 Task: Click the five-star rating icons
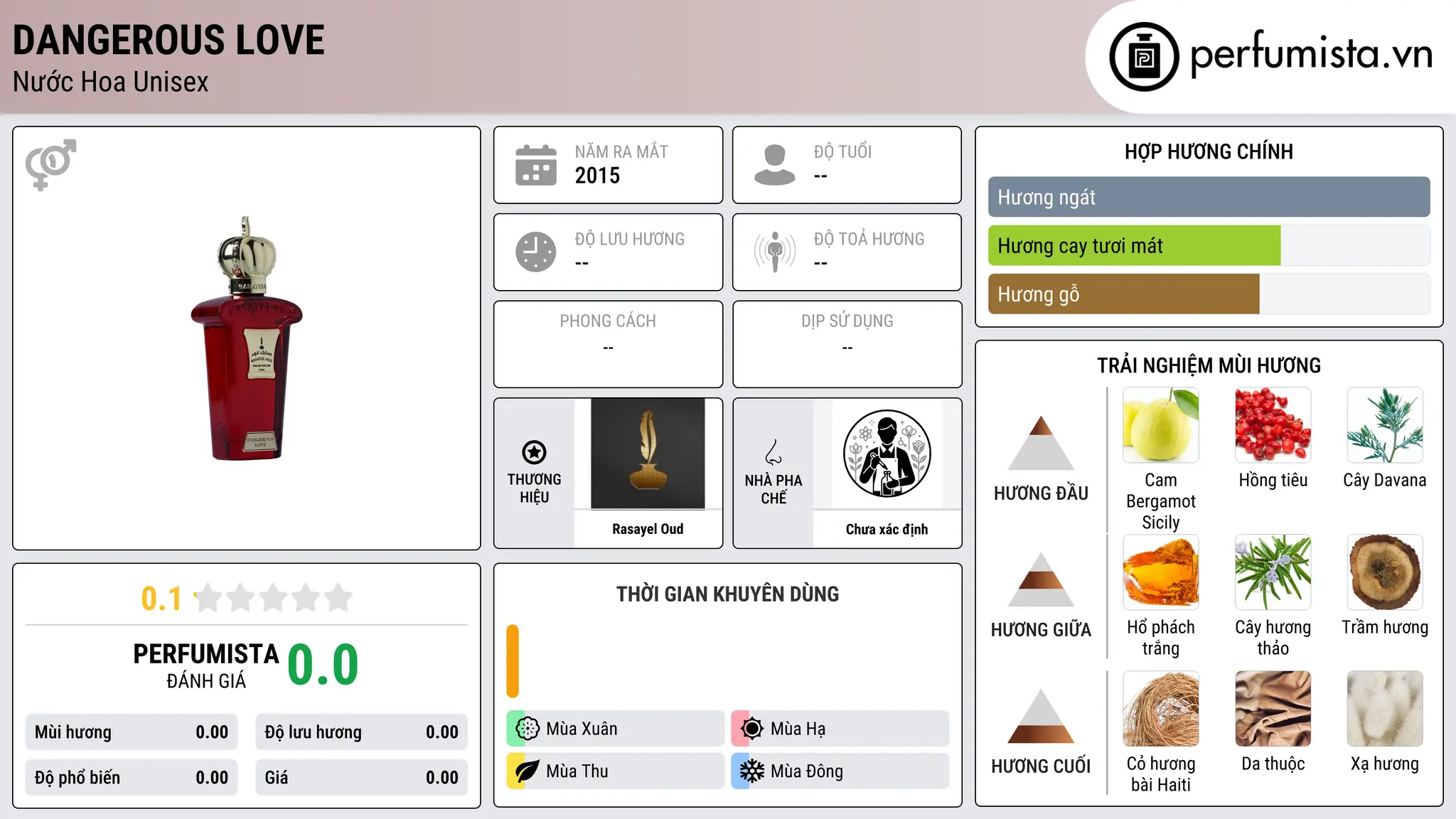point(274,598)
